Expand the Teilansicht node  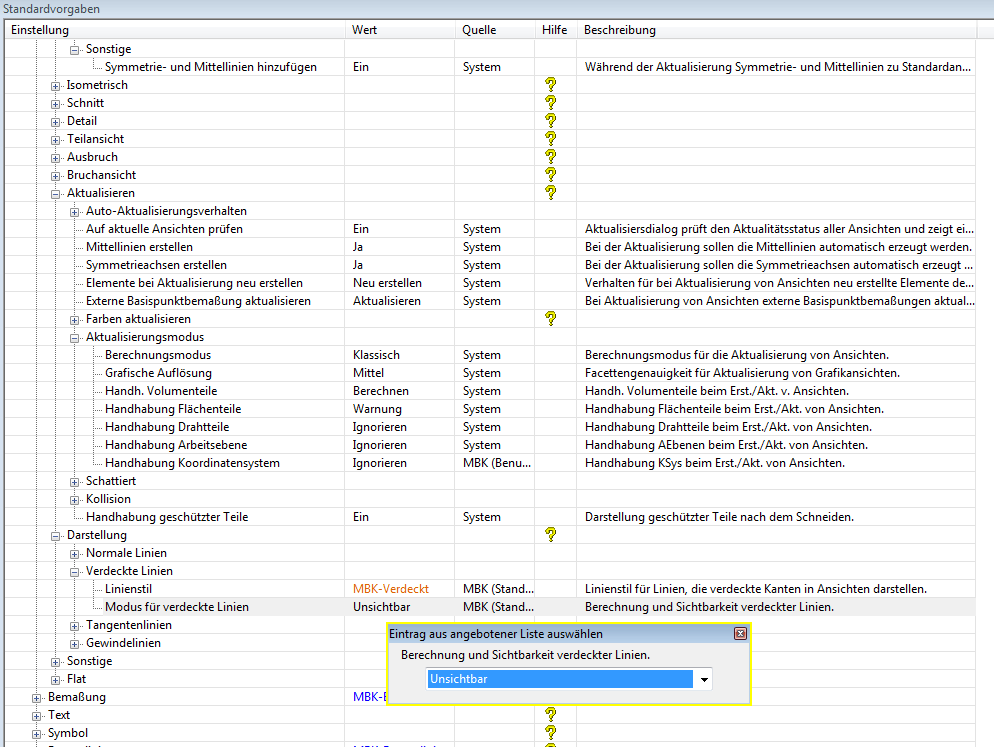coord(56,140)
